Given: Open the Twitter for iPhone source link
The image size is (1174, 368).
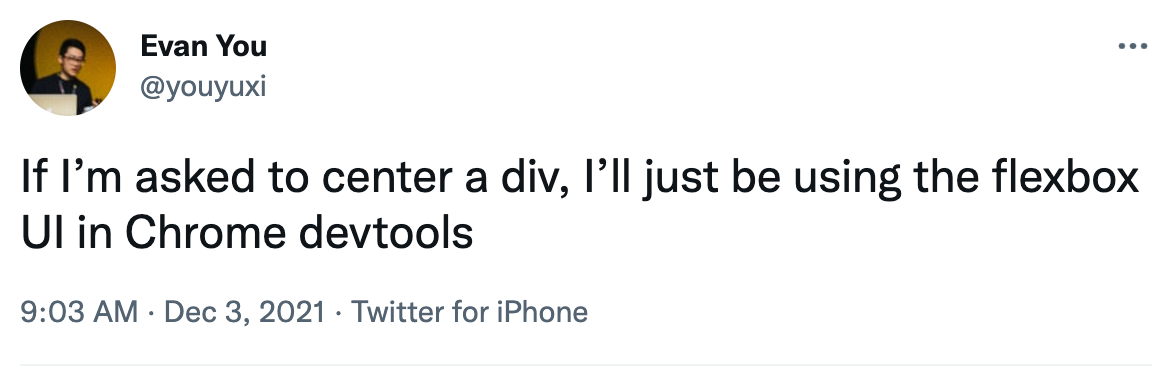Looking at the screenshot, I should click(x=469, y=312).
